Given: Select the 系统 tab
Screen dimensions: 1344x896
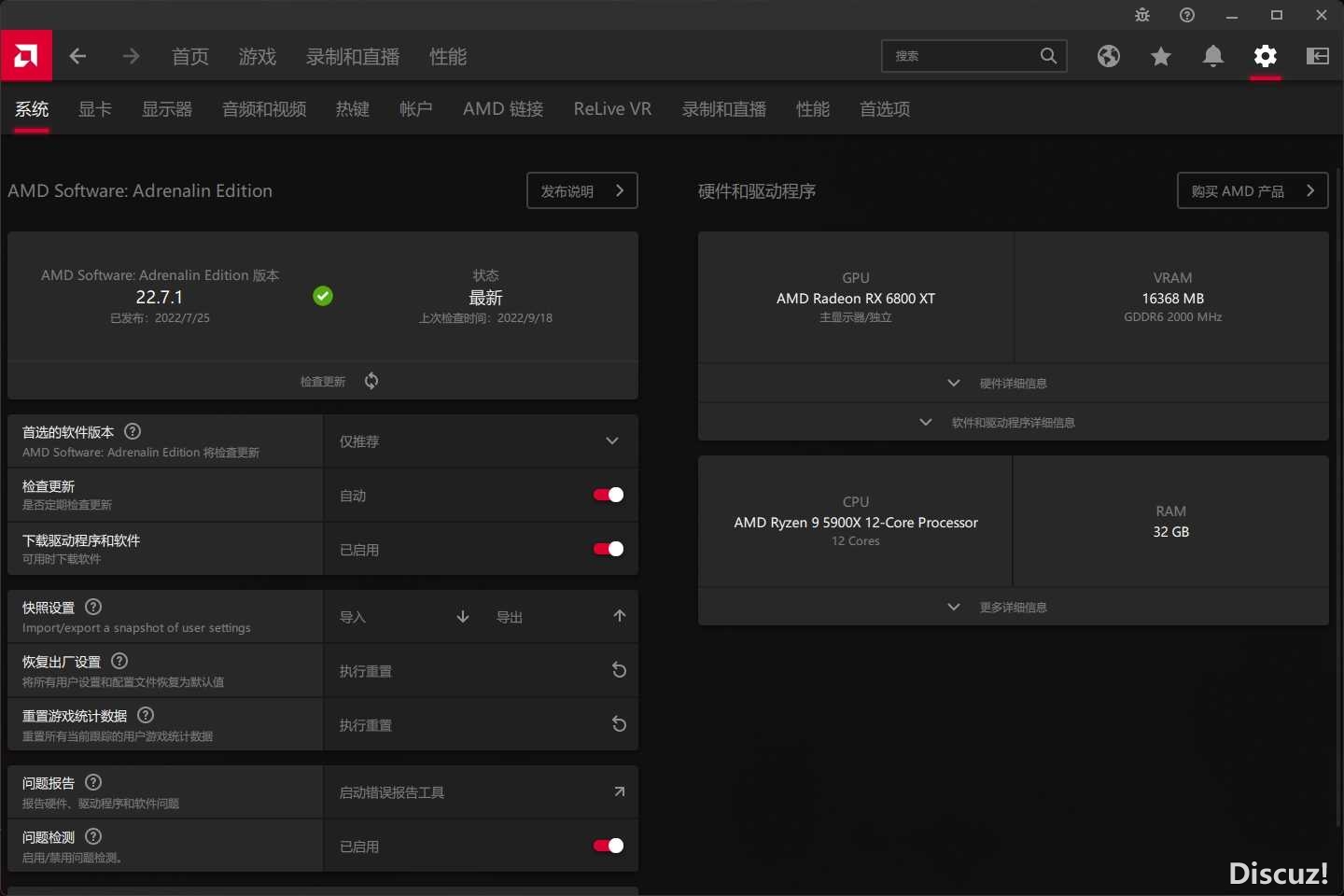Looking at the screenshot, I should [x=32, y=109].
